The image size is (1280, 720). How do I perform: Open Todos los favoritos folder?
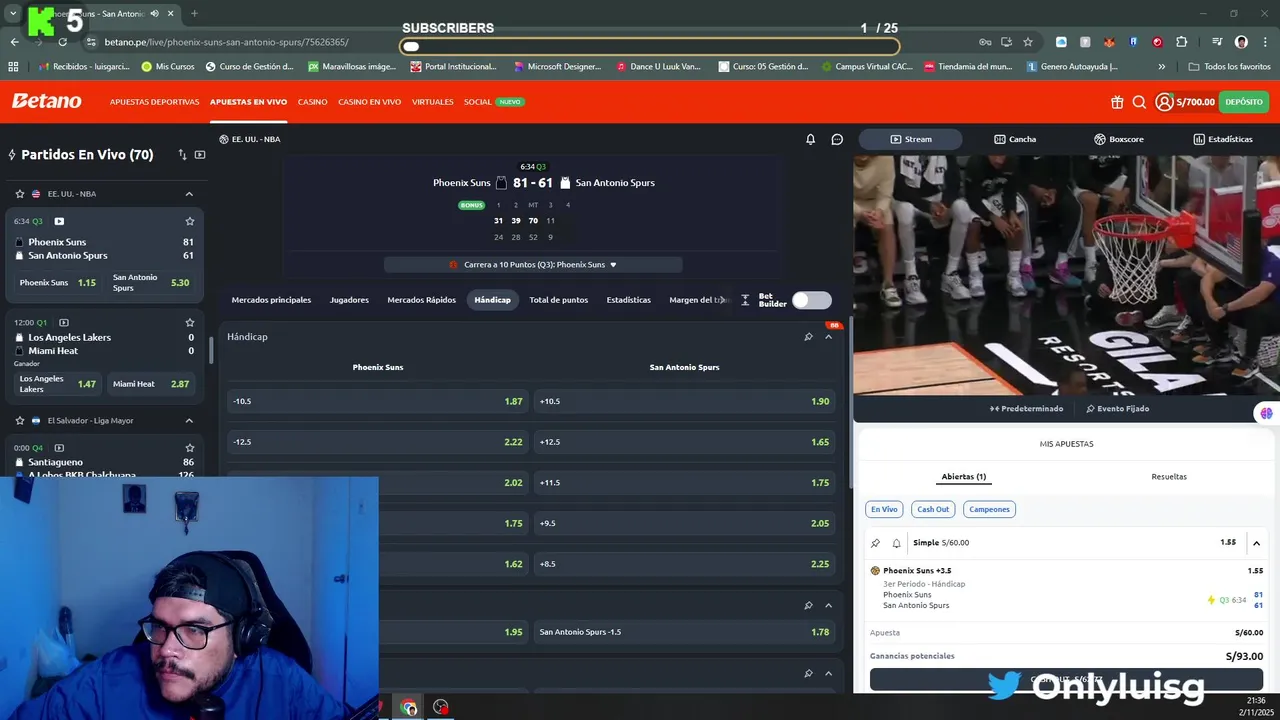(1229, 66)
